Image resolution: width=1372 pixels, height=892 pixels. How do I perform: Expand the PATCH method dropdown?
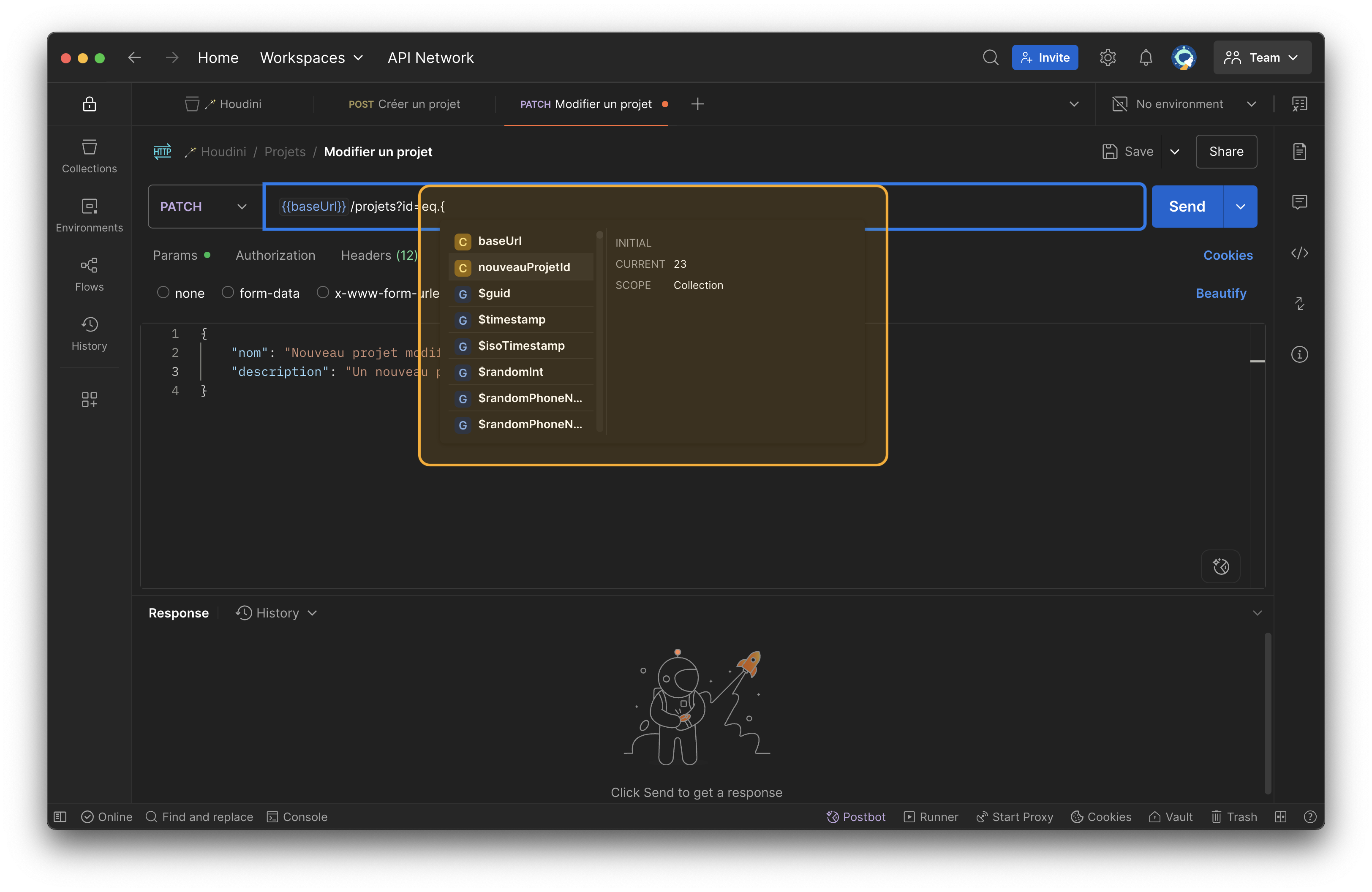pyautogui.click(x=205, y=206)
